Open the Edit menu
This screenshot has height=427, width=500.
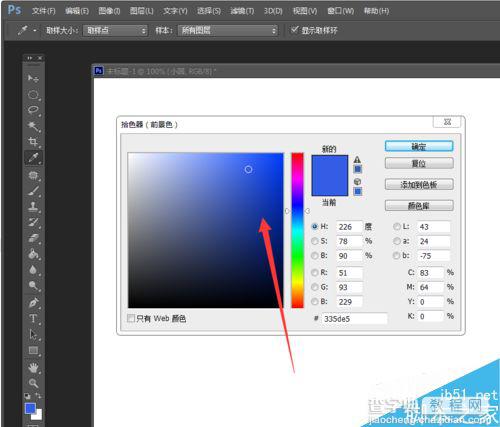(77, 11)
